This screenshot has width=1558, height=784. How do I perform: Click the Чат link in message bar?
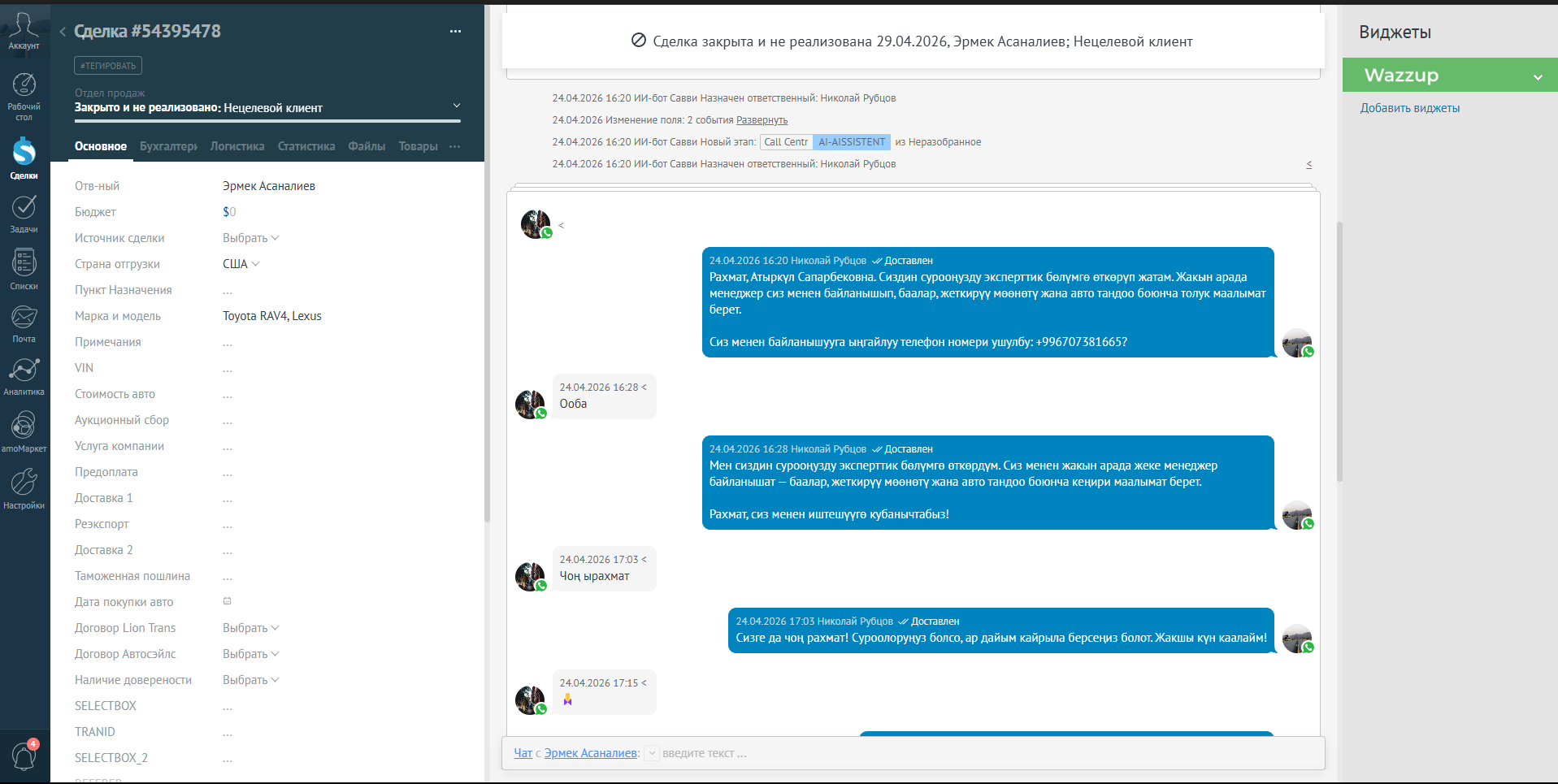tap(523, 753)
